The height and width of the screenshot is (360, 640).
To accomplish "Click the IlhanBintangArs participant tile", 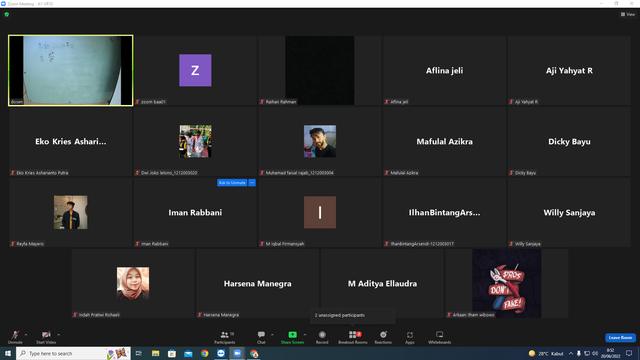I will click(x=444, y=212).
